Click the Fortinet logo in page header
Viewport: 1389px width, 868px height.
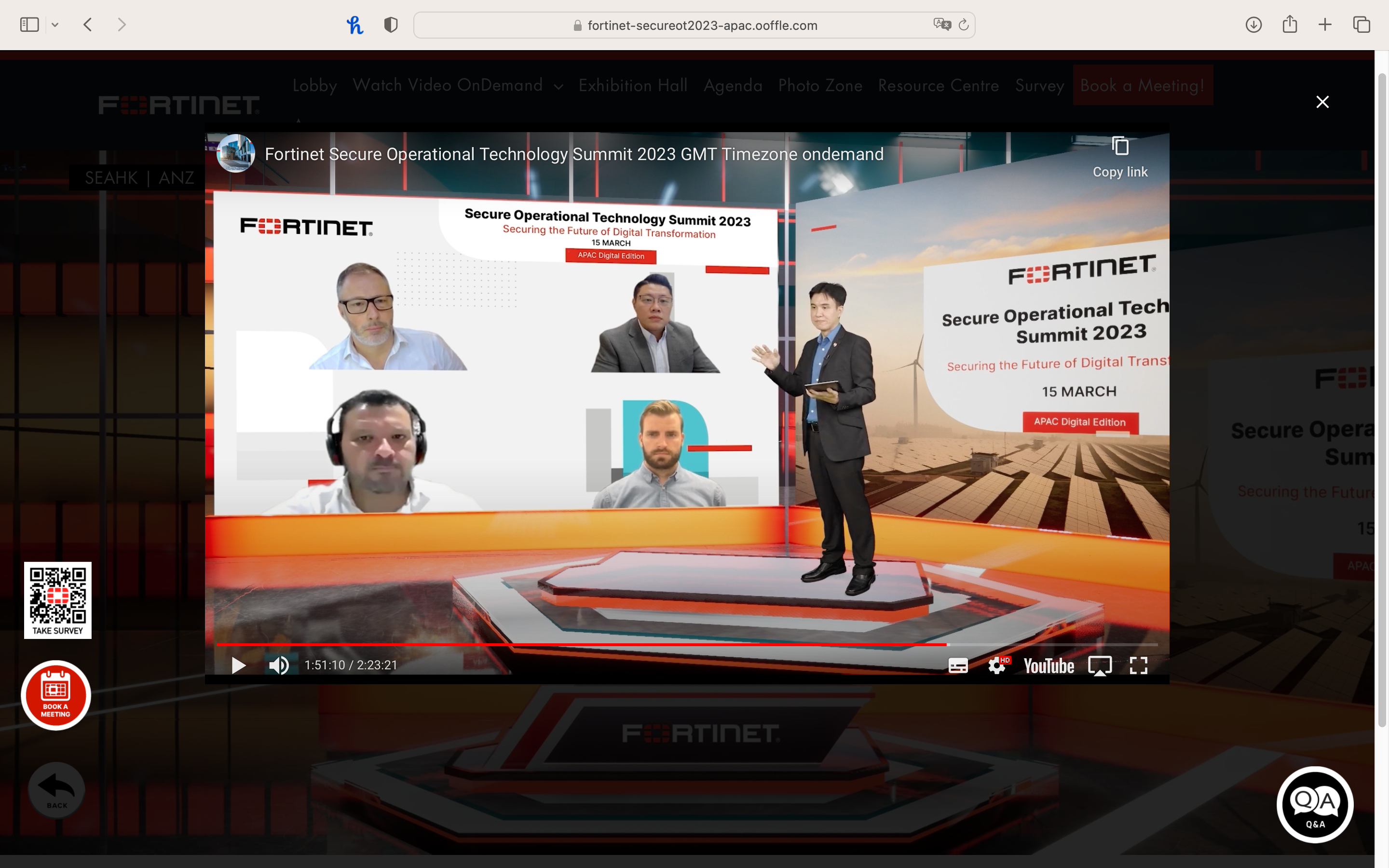pyautogui.click(x=179, y=105)
